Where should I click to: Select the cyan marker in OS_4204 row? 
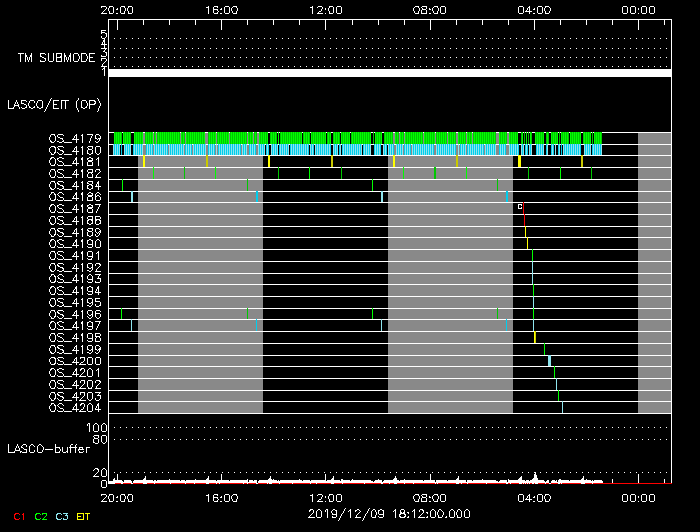click(x=562, y=407)
